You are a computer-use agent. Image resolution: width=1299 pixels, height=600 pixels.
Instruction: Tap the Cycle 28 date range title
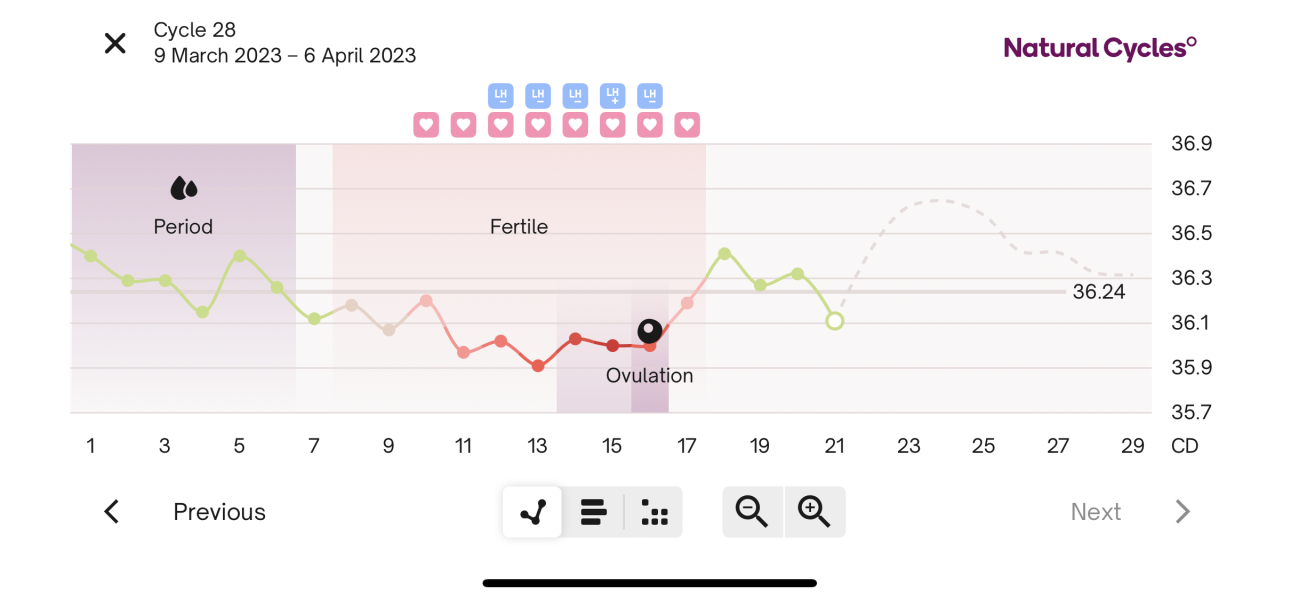(284, 43)
